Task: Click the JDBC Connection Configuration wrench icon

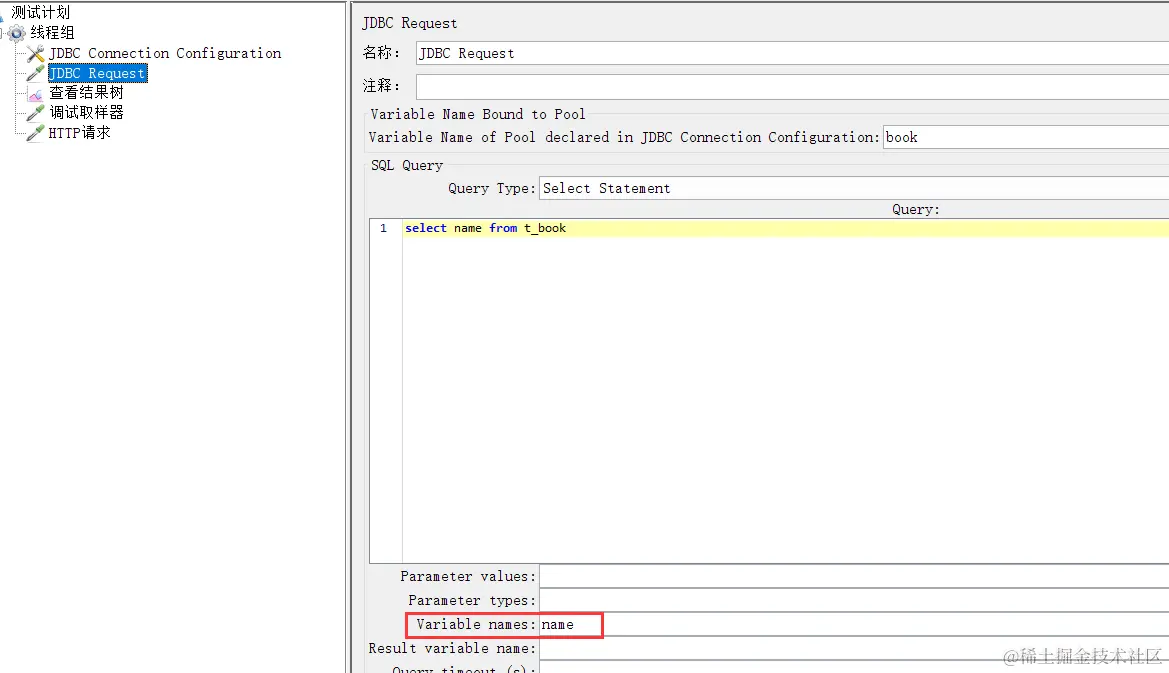Action: [x=35, y=54]
